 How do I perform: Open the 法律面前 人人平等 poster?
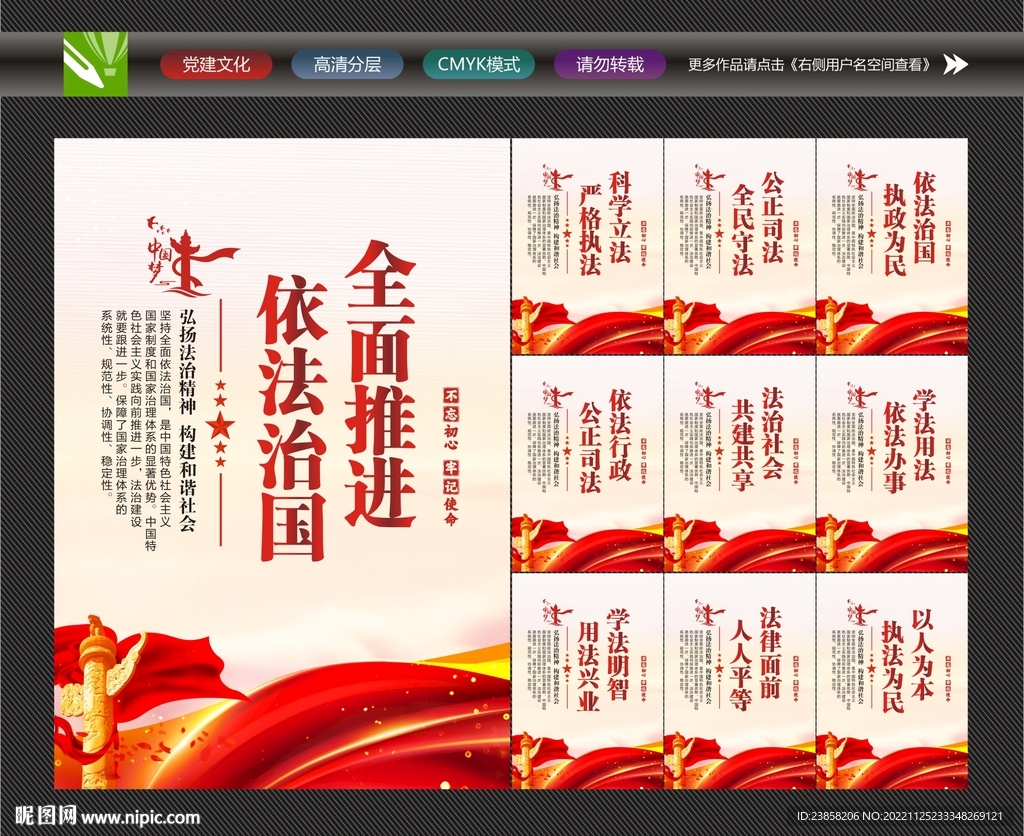point(740,681)
